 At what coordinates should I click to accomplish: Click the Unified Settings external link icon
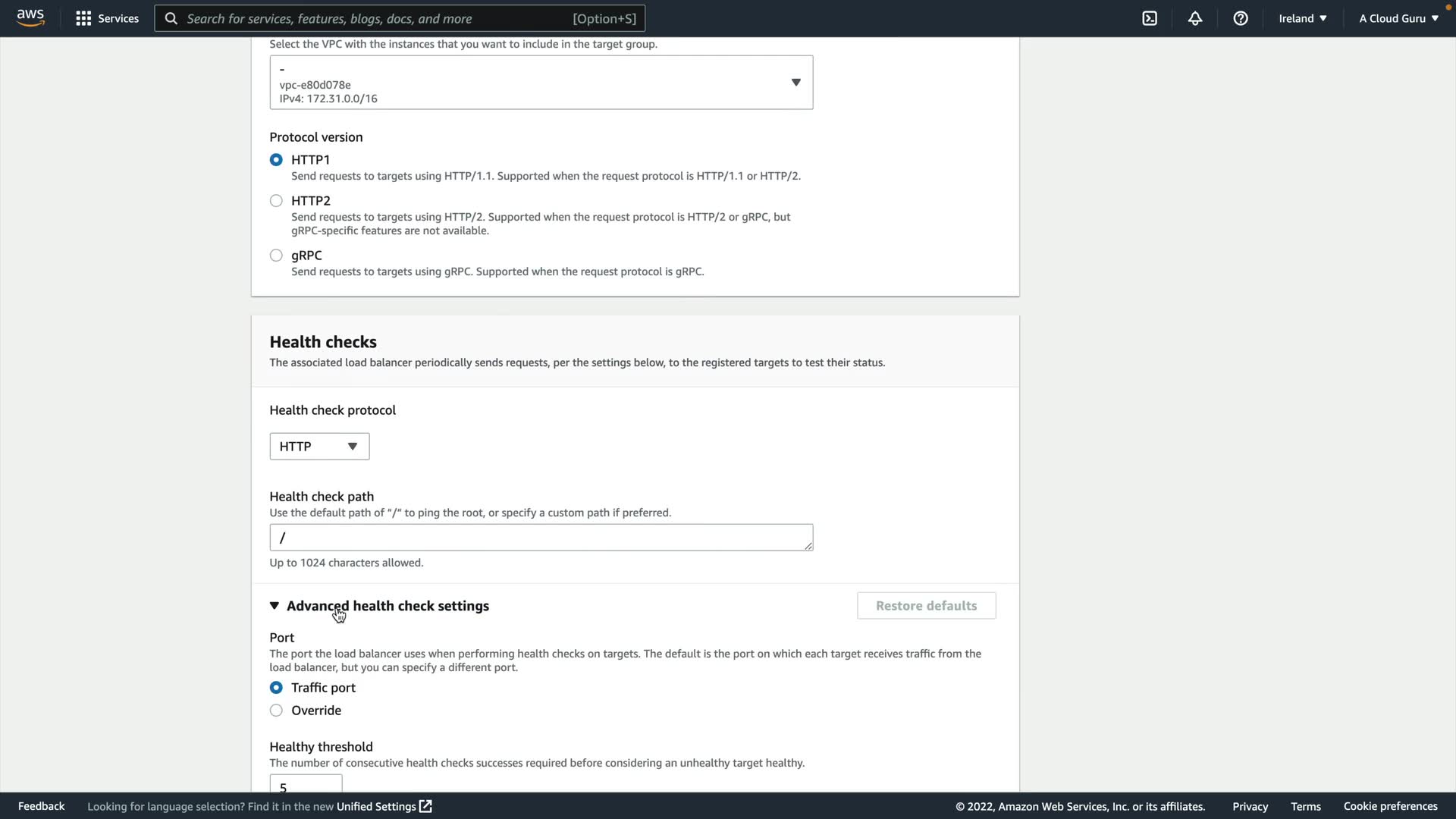[x=425, y=806]
